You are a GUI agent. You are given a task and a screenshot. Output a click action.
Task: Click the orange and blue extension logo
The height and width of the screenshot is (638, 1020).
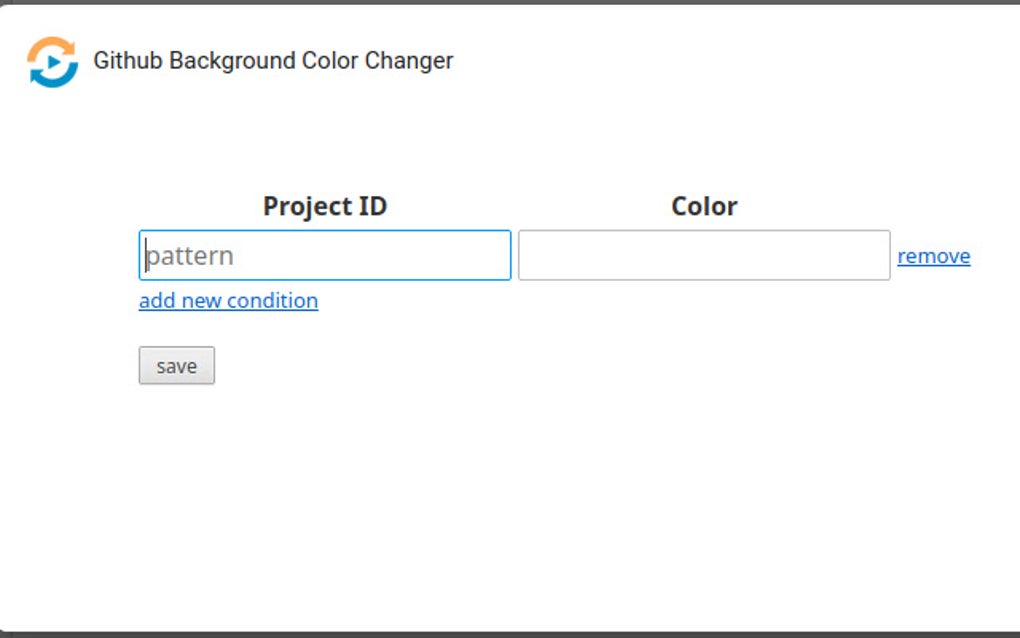[x=52, y=62]
